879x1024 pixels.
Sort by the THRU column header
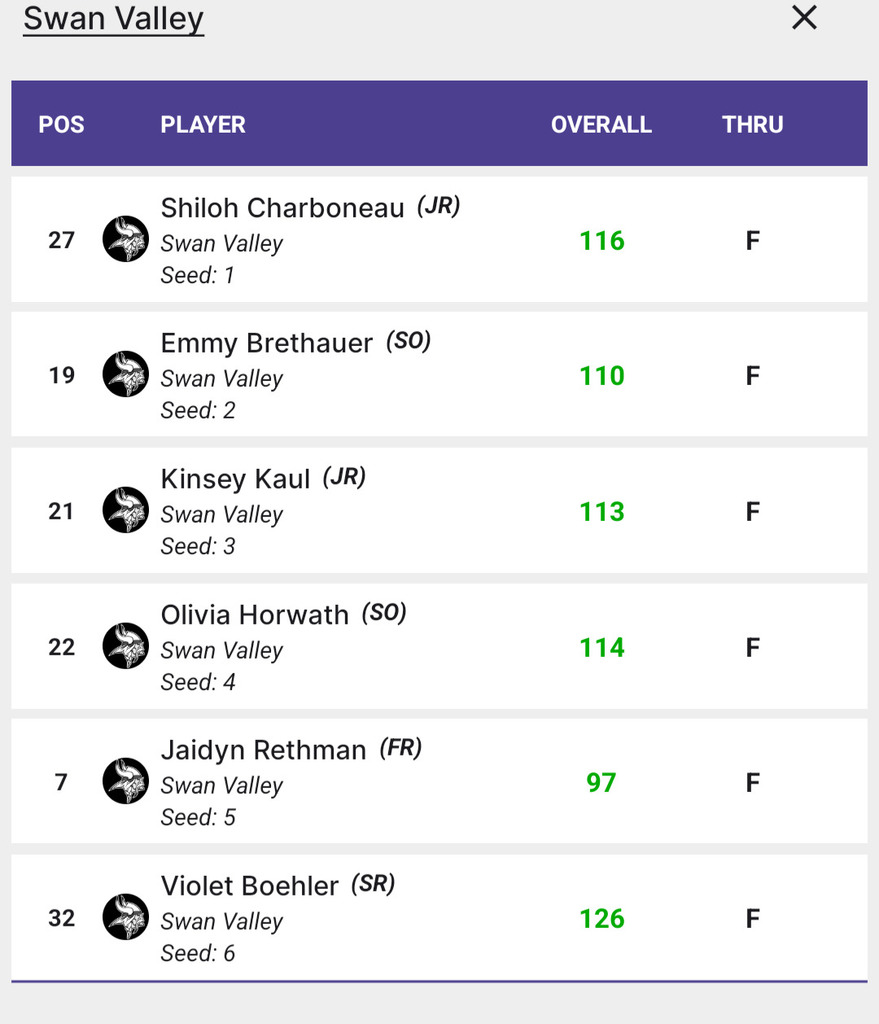click(753, 125)
